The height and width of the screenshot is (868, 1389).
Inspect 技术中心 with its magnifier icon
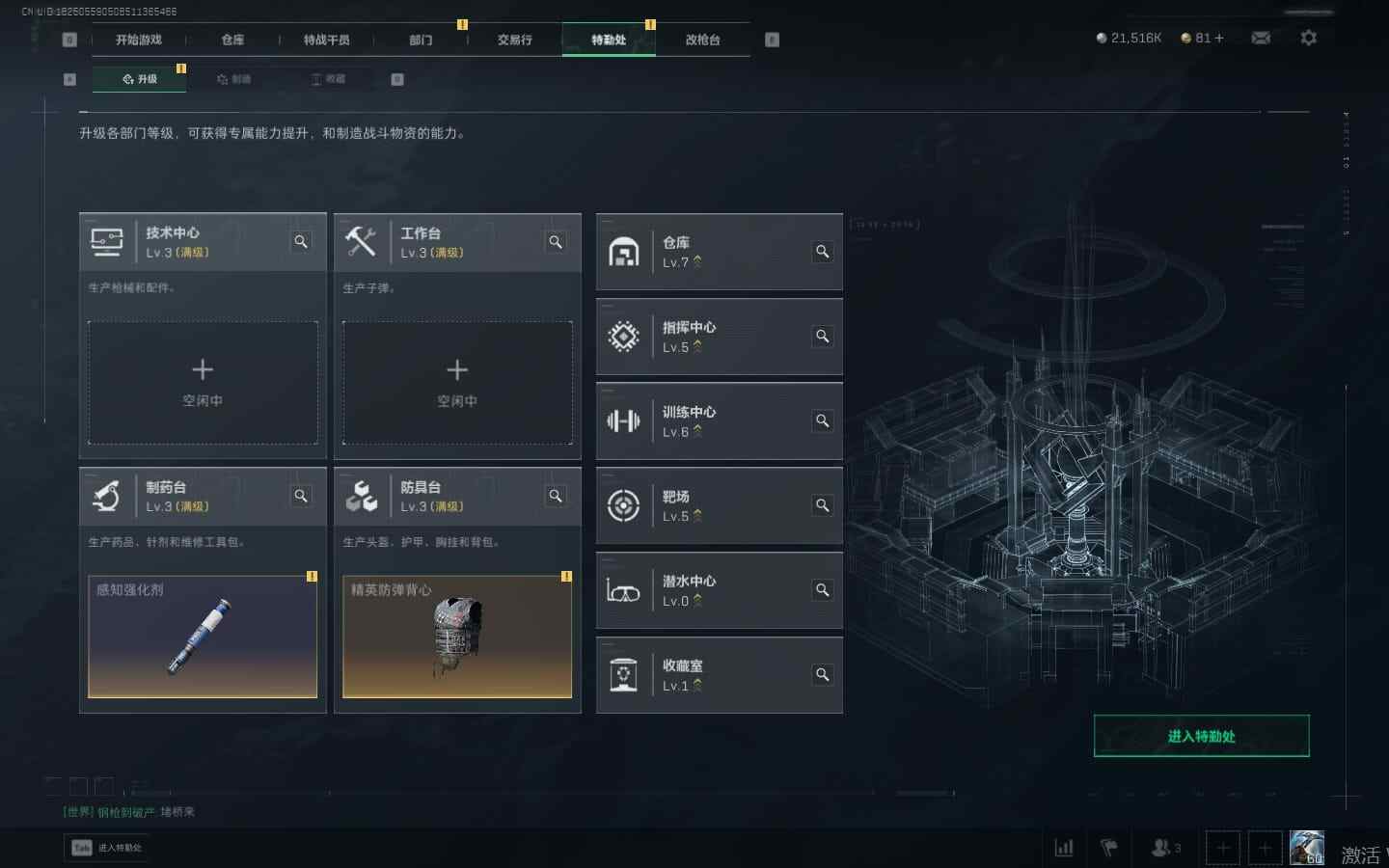point(301,242)
